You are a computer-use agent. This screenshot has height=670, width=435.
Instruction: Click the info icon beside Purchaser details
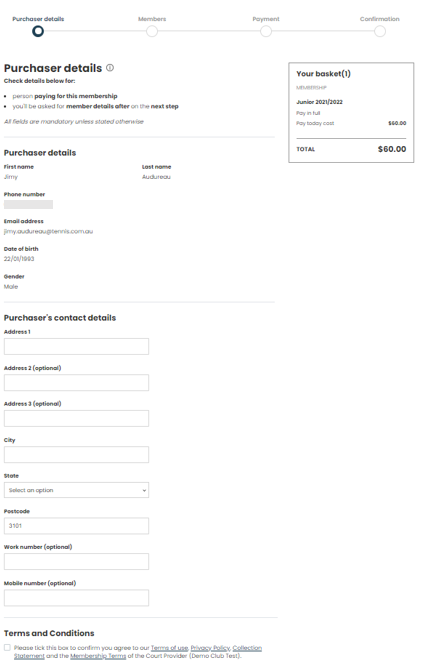tap(110, 68)
